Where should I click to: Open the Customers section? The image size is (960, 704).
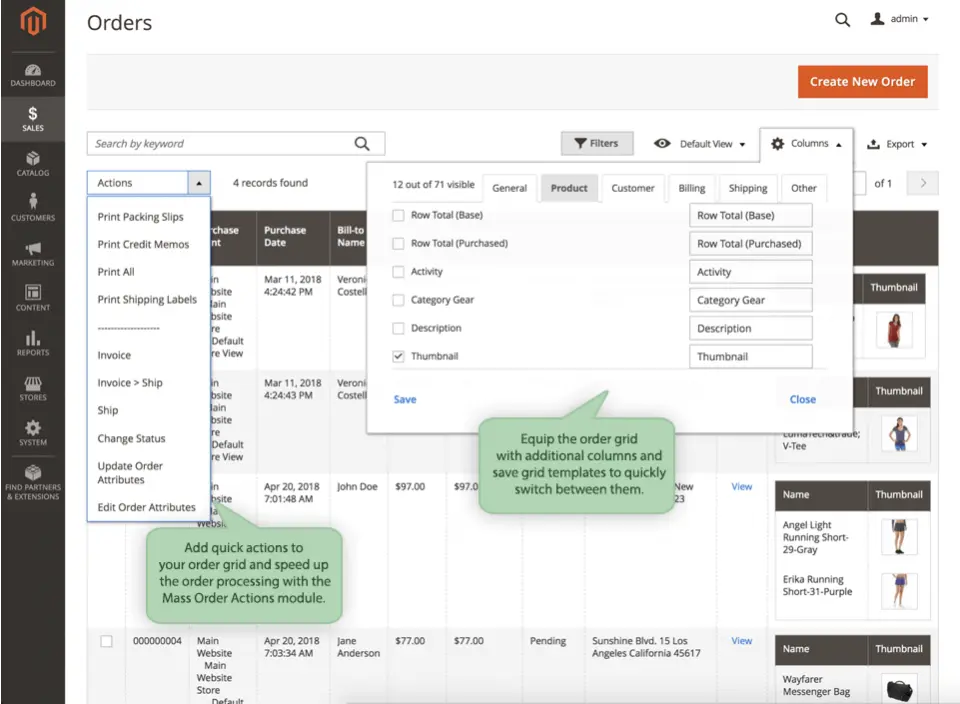pos(33,208)
